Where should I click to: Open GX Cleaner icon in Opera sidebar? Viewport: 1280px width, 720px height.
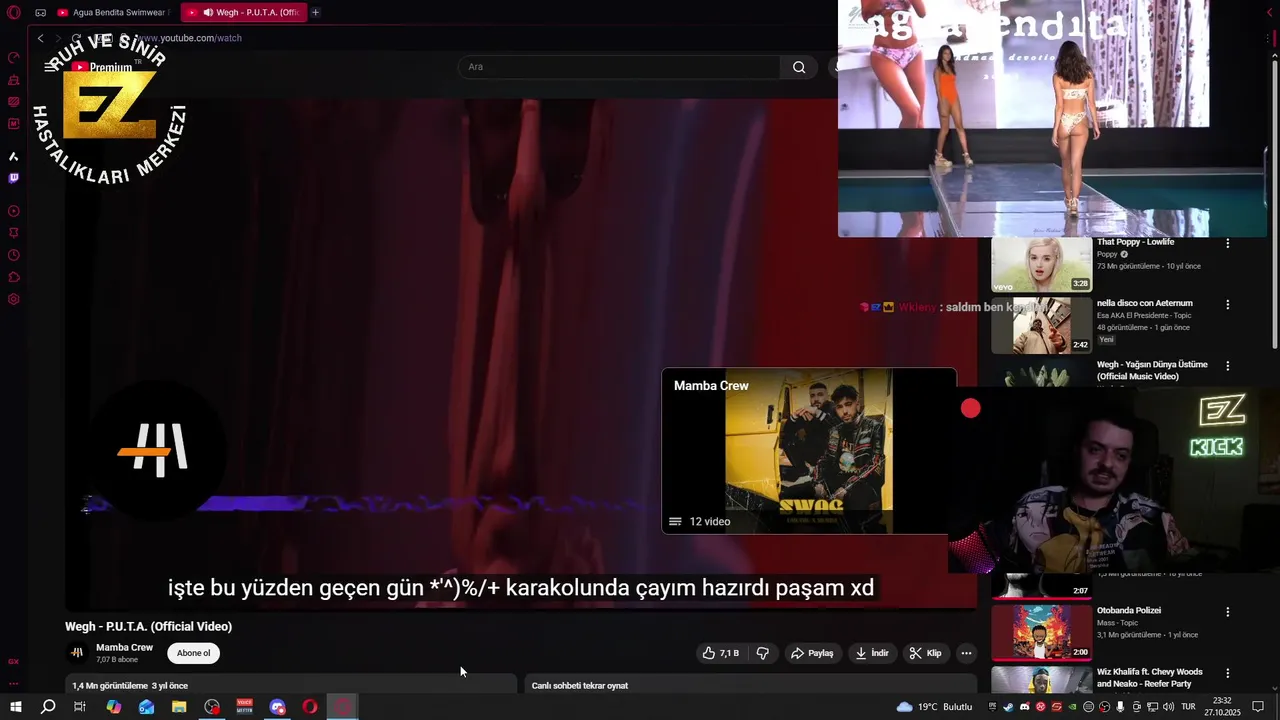tap(14, 80)
